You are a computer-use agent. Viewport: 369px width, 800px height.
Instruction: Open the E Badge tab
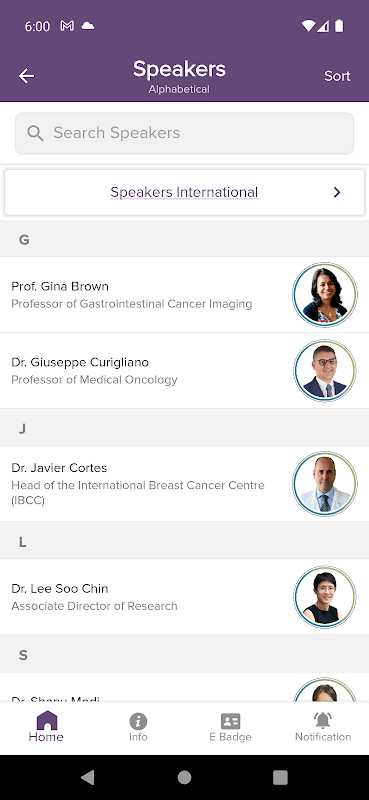coord(230,727)
